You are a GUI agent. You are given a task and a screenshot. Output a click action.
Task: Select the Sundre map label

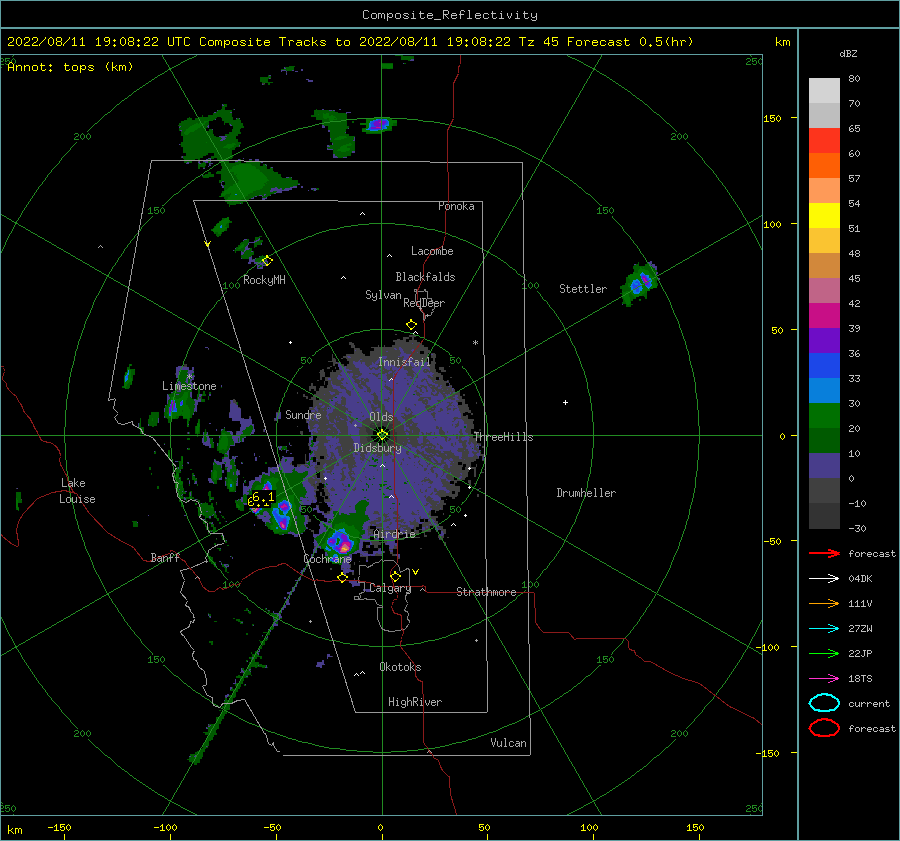click(x=303, y=414)
